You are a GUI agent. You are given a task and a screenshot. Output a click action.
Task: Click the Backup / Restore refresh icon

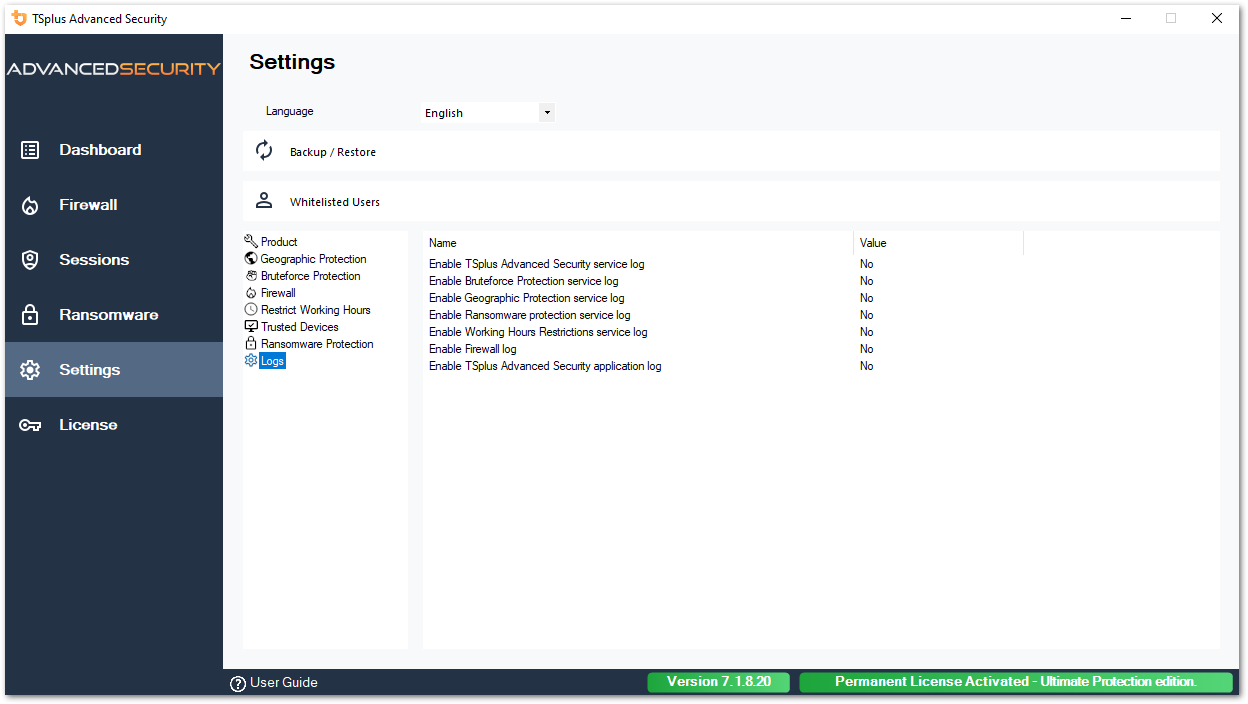tap(263, 149)
